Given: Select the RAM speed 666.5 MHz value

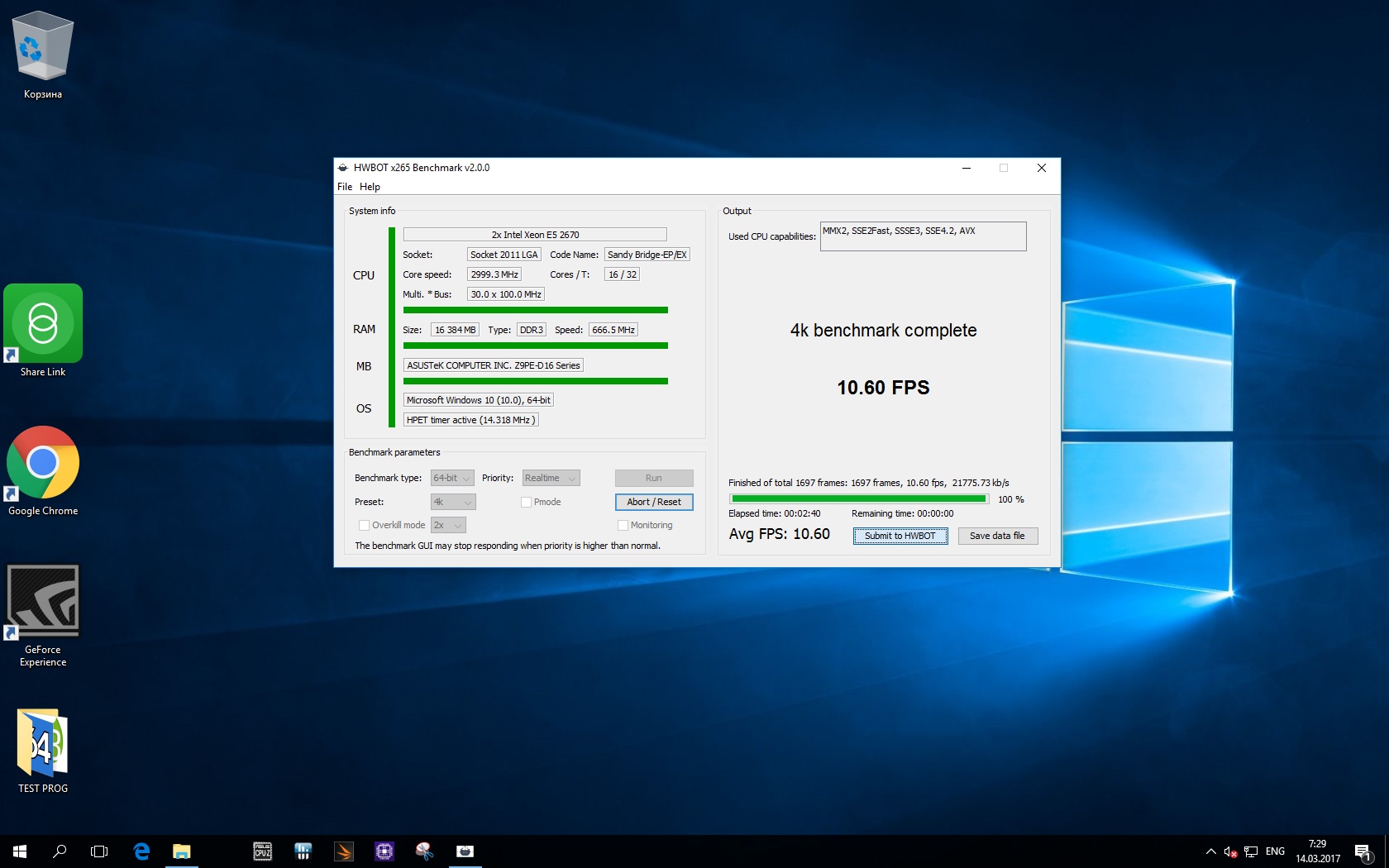Looking at the screenshot, I should tap(613, 330).
